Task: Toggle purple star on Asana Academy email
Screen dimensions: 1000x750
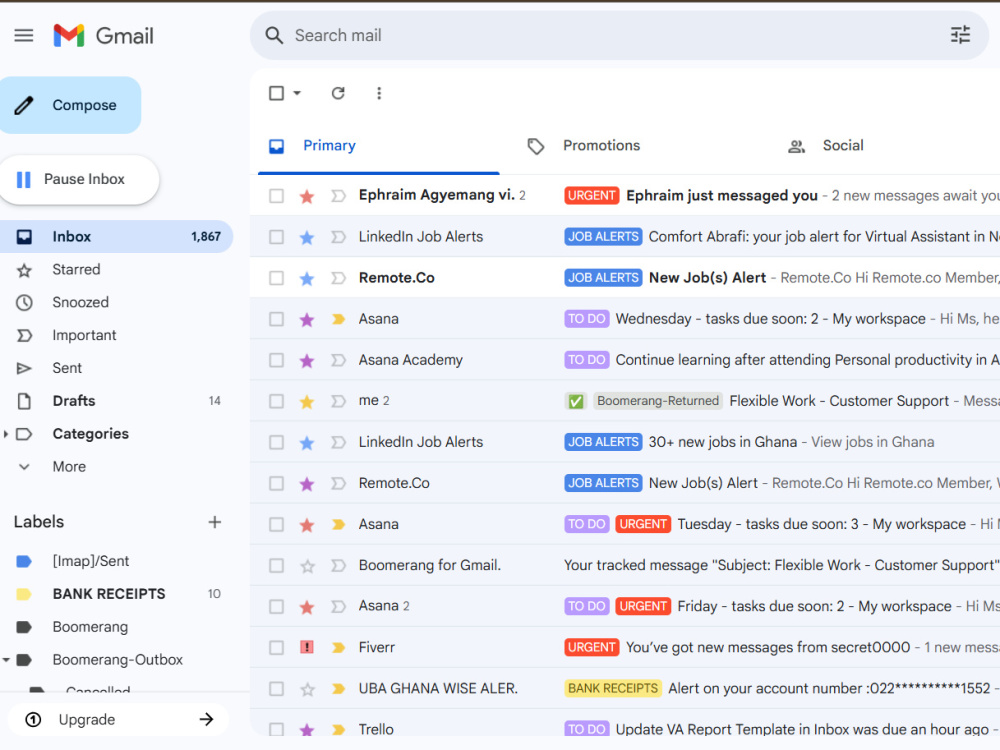Action: [x=307, y=360]
